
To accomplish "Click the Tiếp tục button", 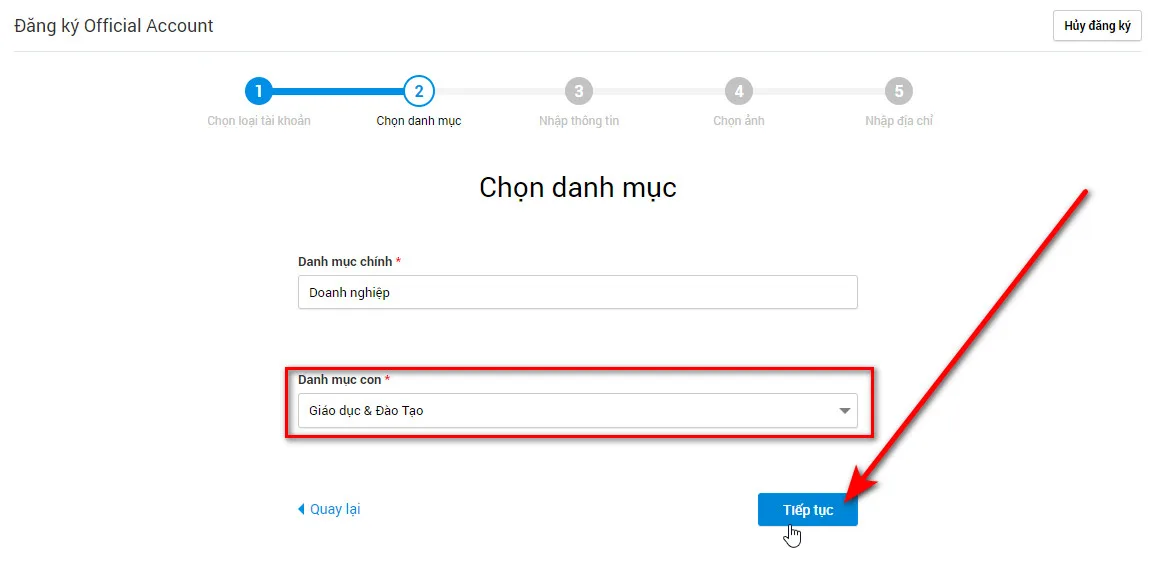I will click(x=807, y=510).
